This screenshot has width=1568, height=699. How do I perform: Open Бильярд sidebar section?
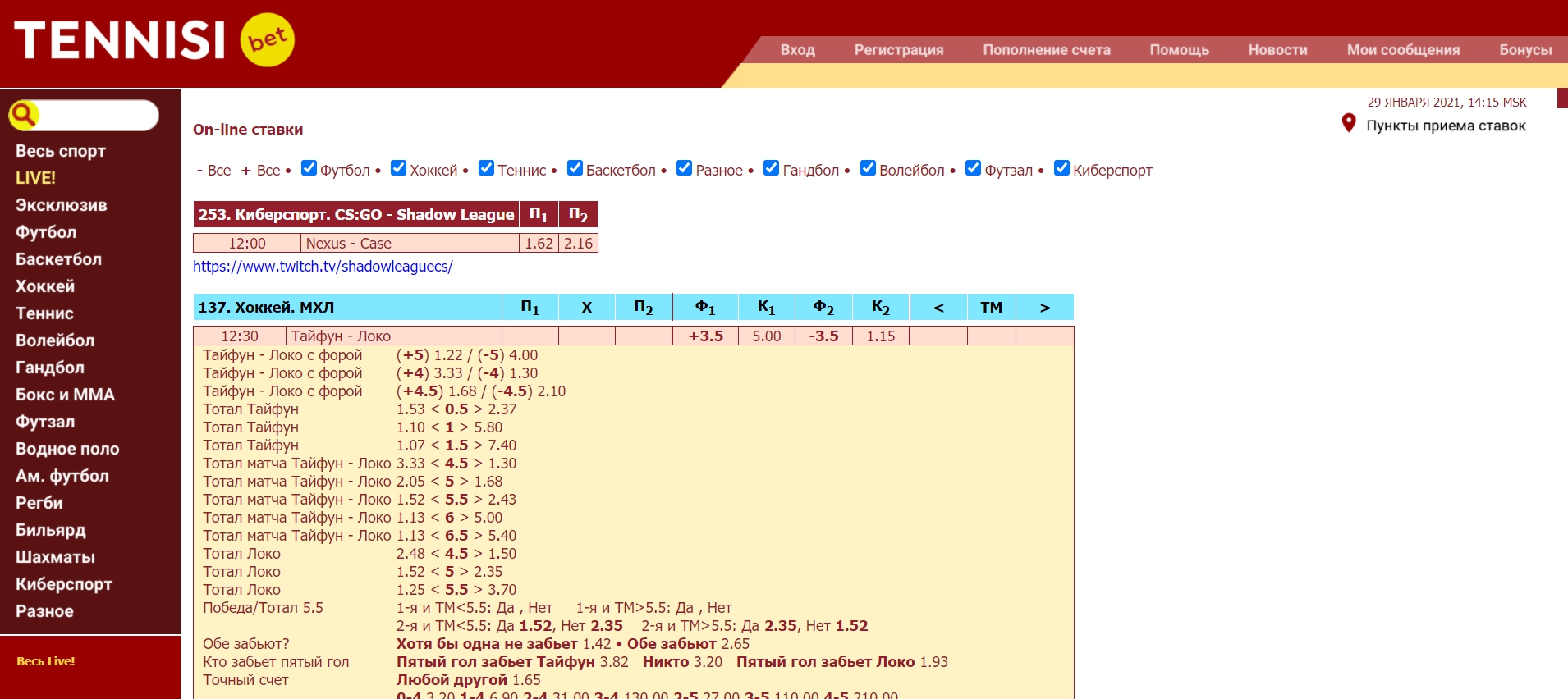click(x=51, y=530)
